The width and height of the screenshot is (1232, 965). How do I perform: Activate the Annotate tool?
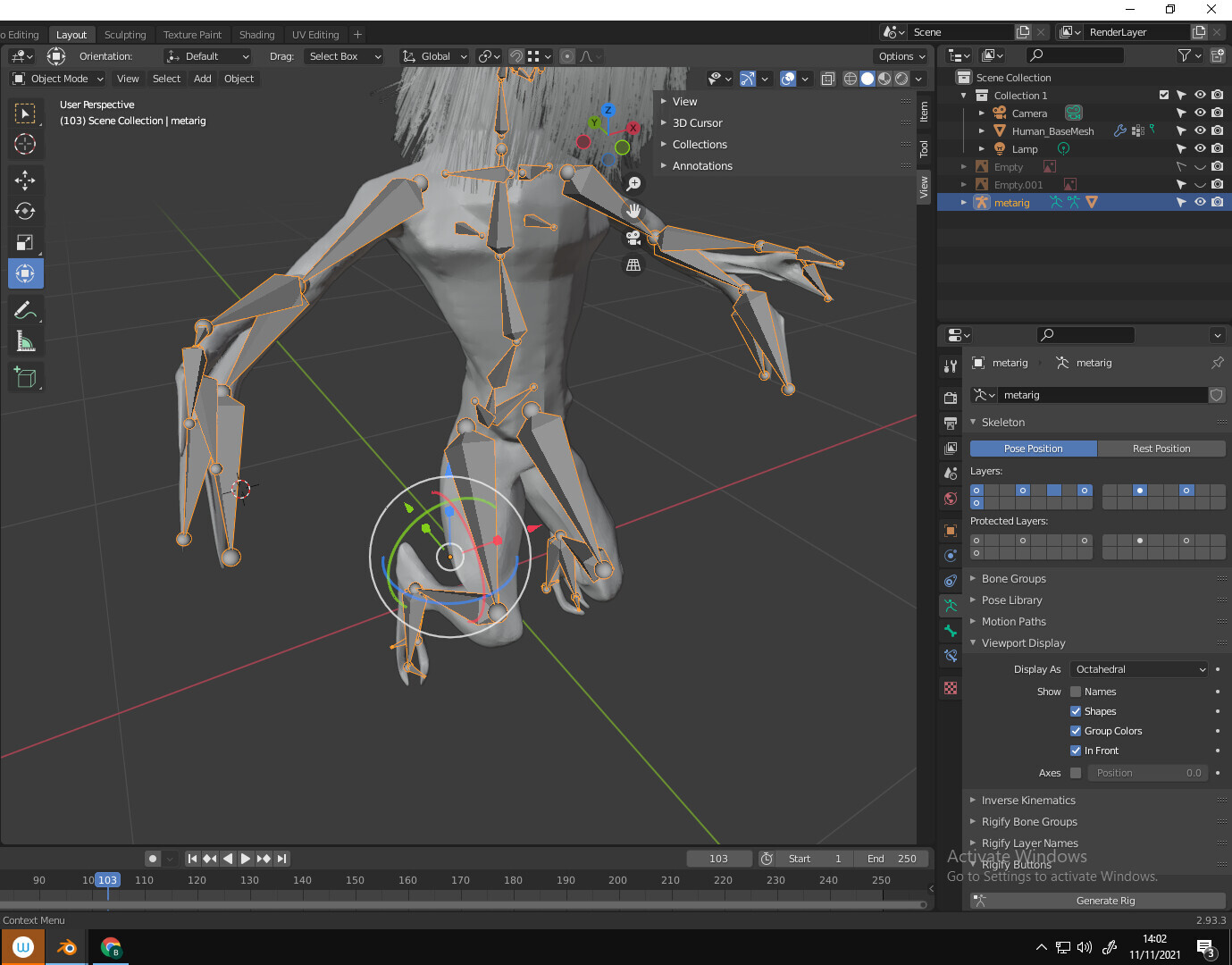(25, 310)
